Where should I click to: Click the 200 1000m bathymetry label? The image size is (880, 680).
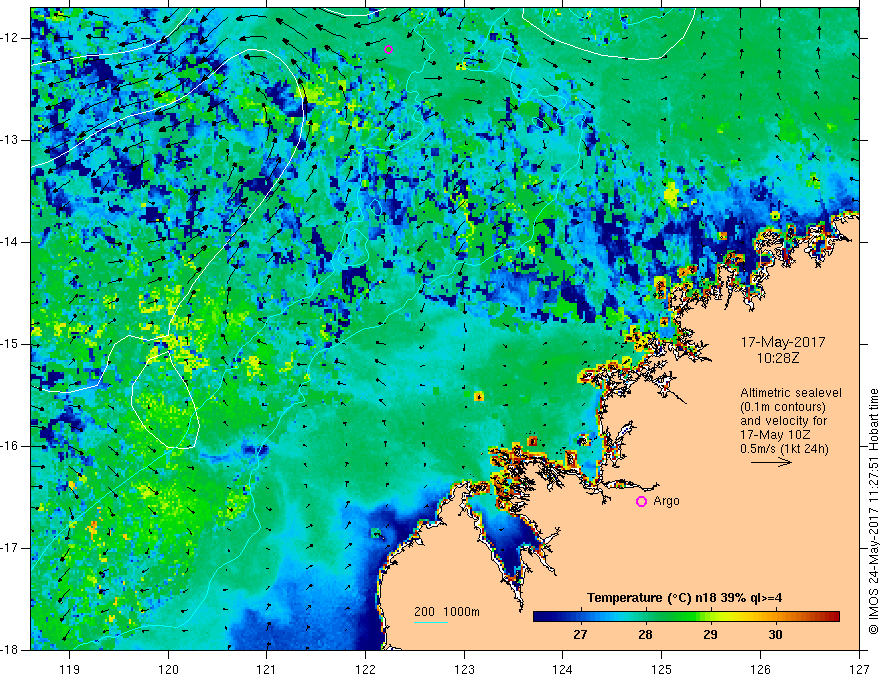[x=447, y=612]
